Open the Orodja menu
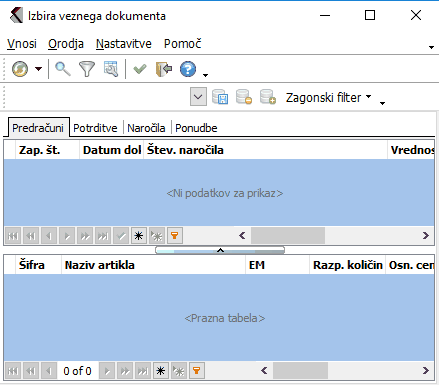 click(x=66, y=44)
